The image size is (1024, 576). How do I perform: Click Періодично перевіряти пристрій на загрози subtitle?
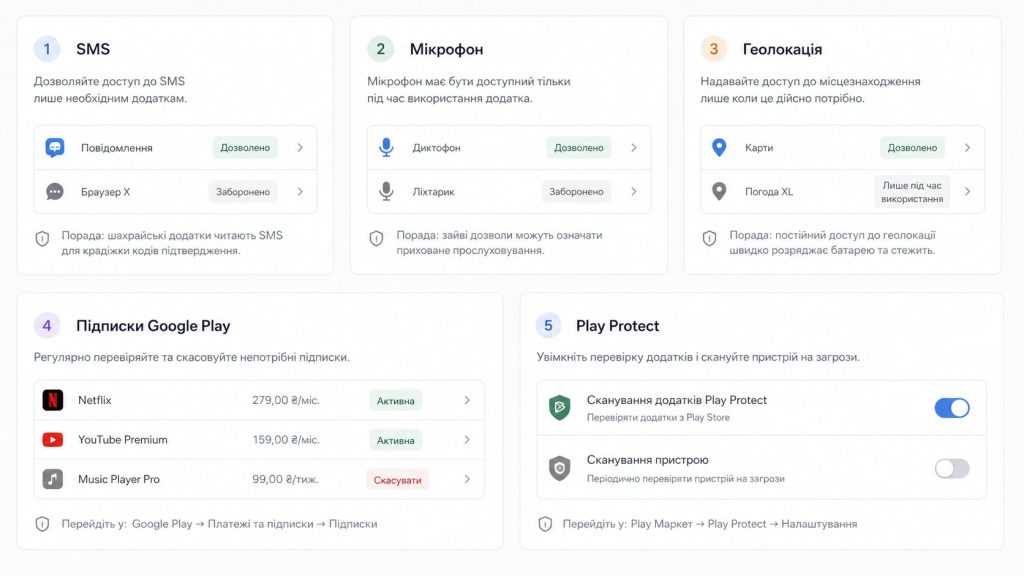point(686,478)
